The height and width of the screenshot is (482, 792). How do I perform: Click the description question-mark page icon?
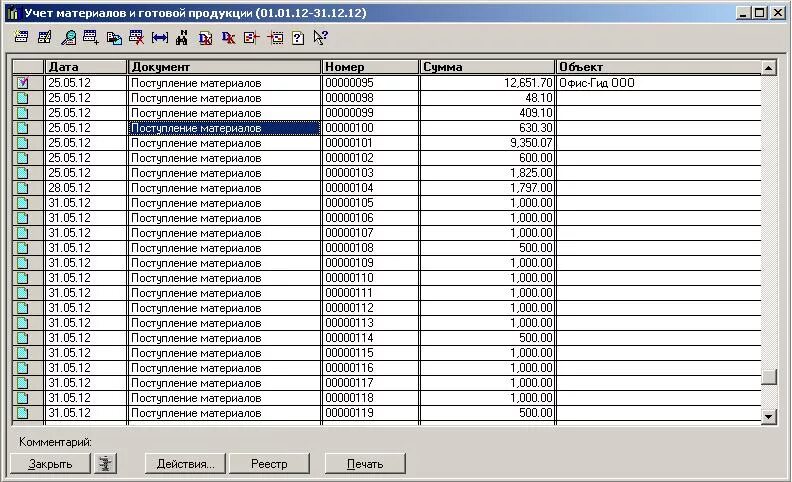click(298, 38)
